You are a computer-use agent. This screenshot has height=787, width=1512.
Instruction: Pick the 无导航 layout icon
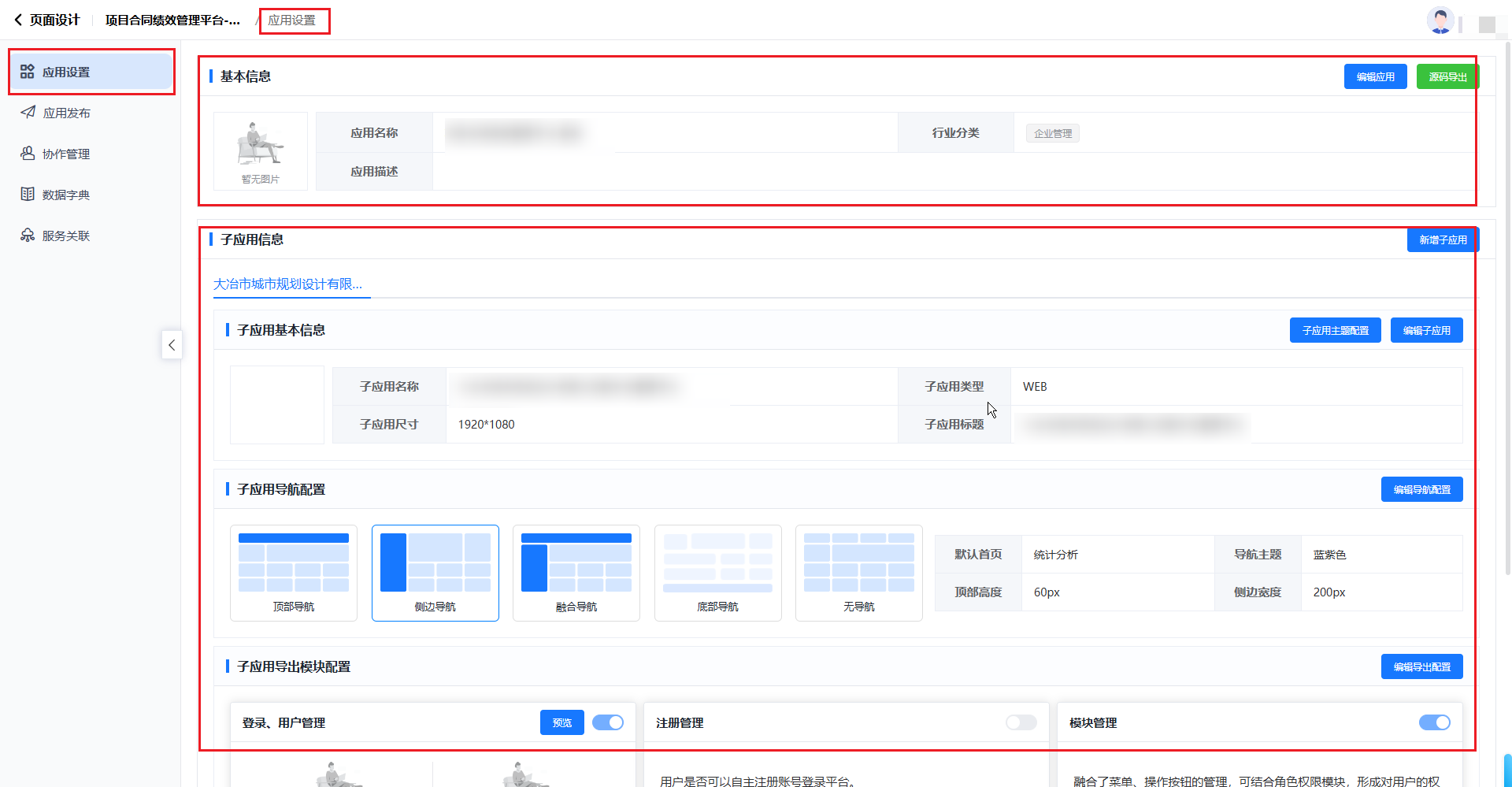858,563
